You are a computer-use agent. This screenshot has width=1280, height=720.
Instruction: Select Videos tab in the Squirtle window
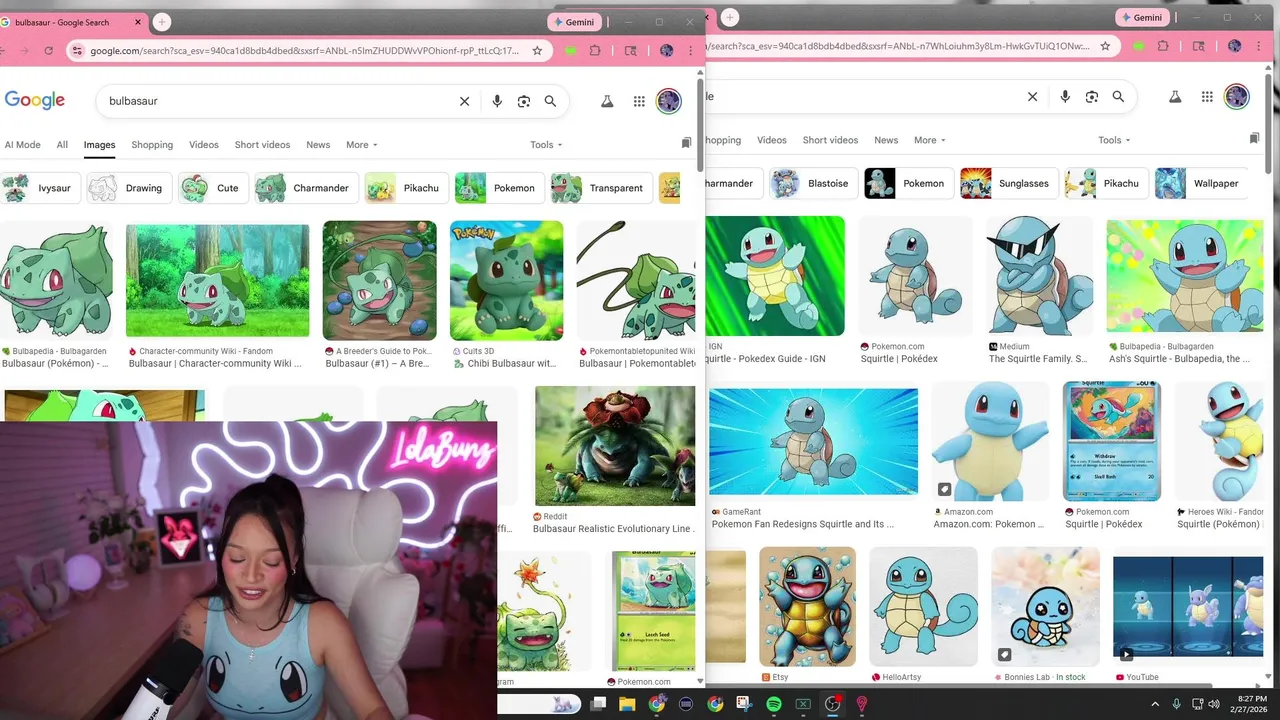click(772, 140)
